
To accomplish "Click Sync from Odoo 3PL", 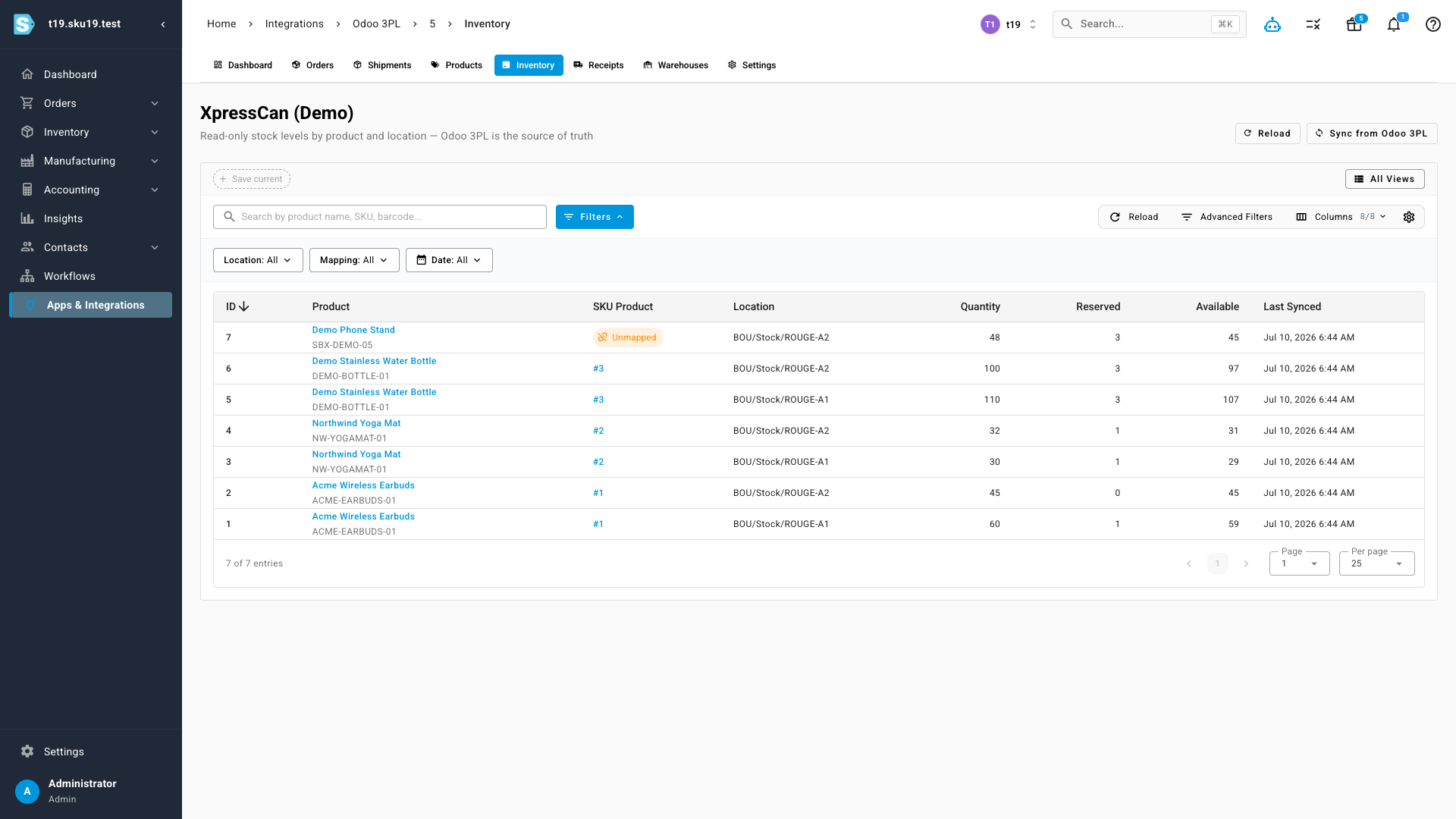I will pos(1372,133).
